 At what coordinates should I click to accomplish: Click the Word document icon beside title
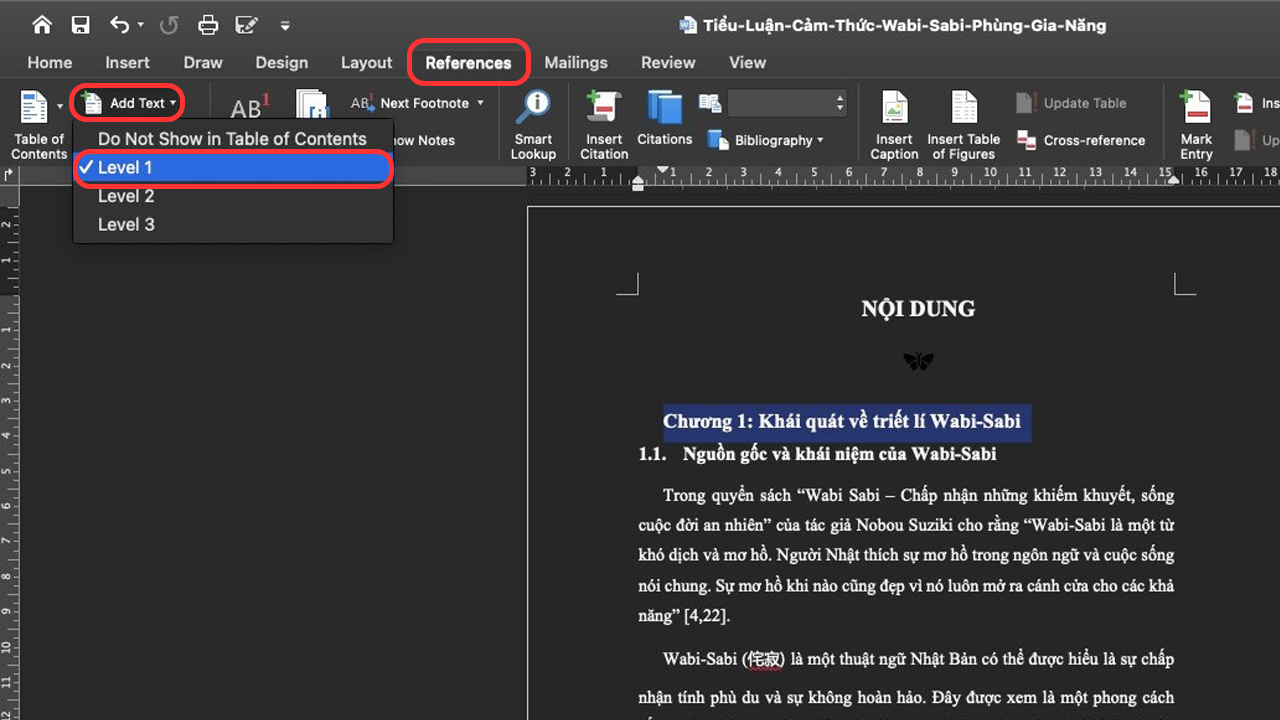tap(688, 25)
